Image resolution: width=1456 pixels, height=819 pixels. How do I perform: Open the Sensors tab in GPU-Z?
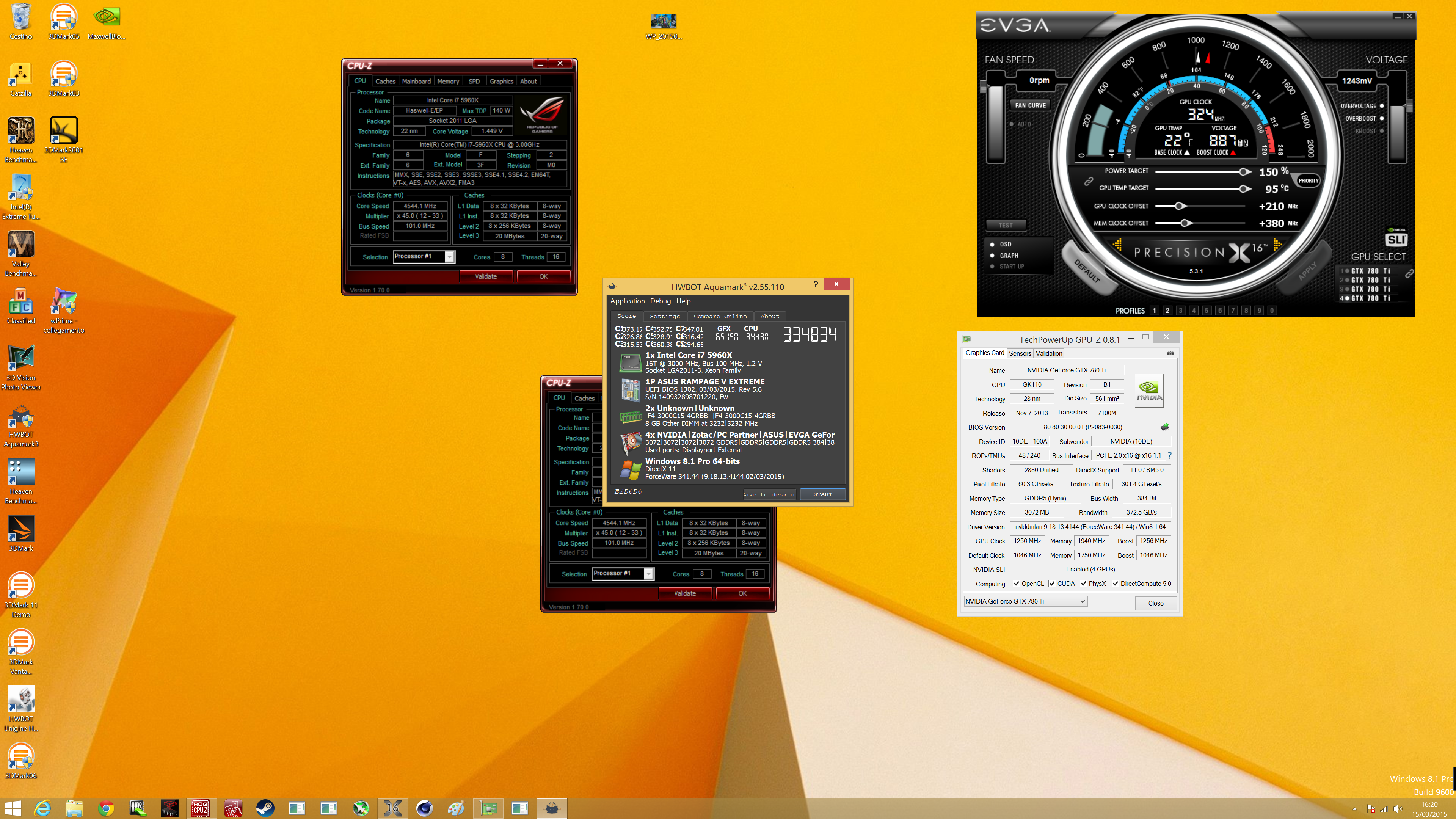point(1020,353)
